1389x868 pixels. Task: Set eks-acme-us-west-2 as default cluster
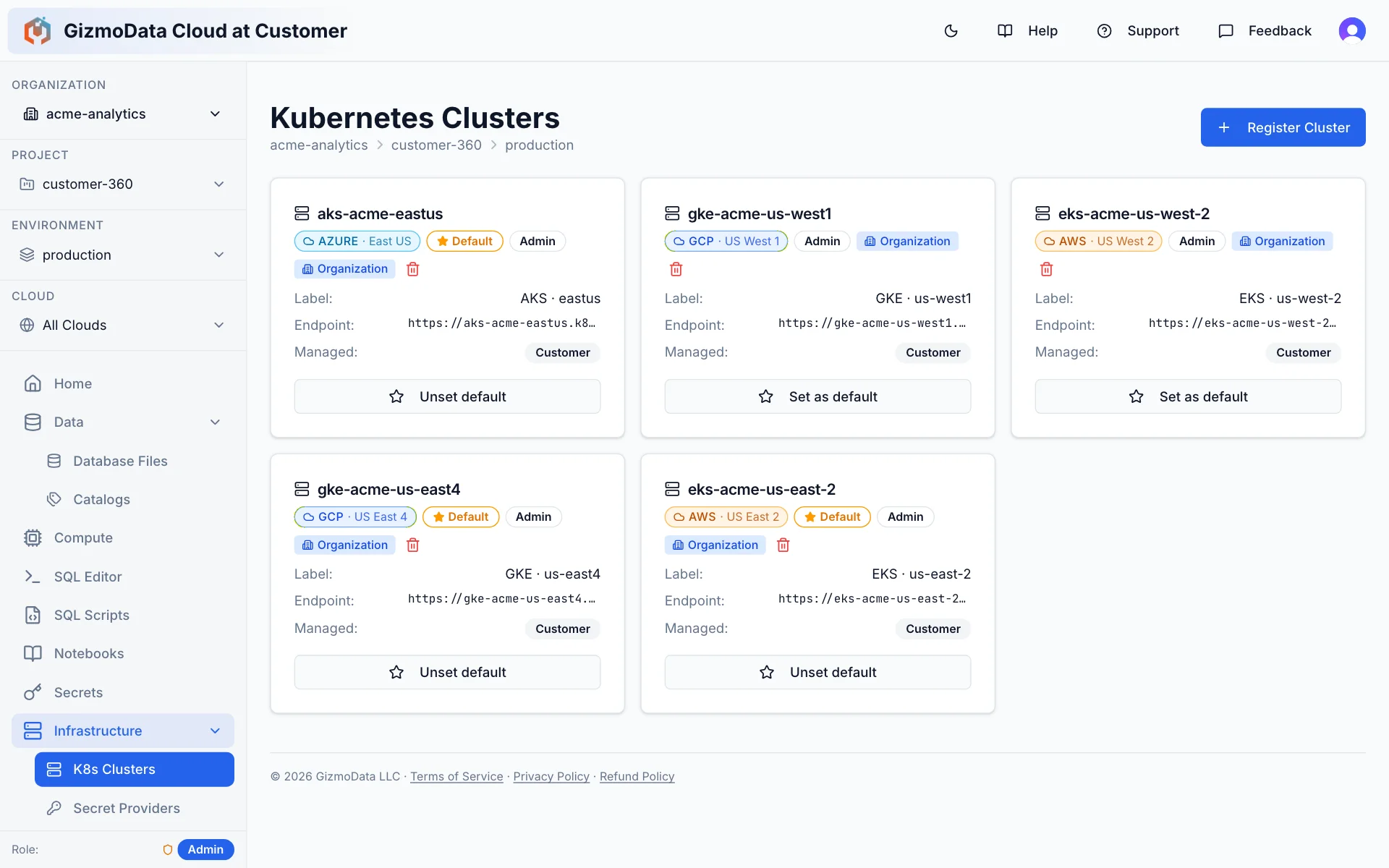[x=1188, y=396]
